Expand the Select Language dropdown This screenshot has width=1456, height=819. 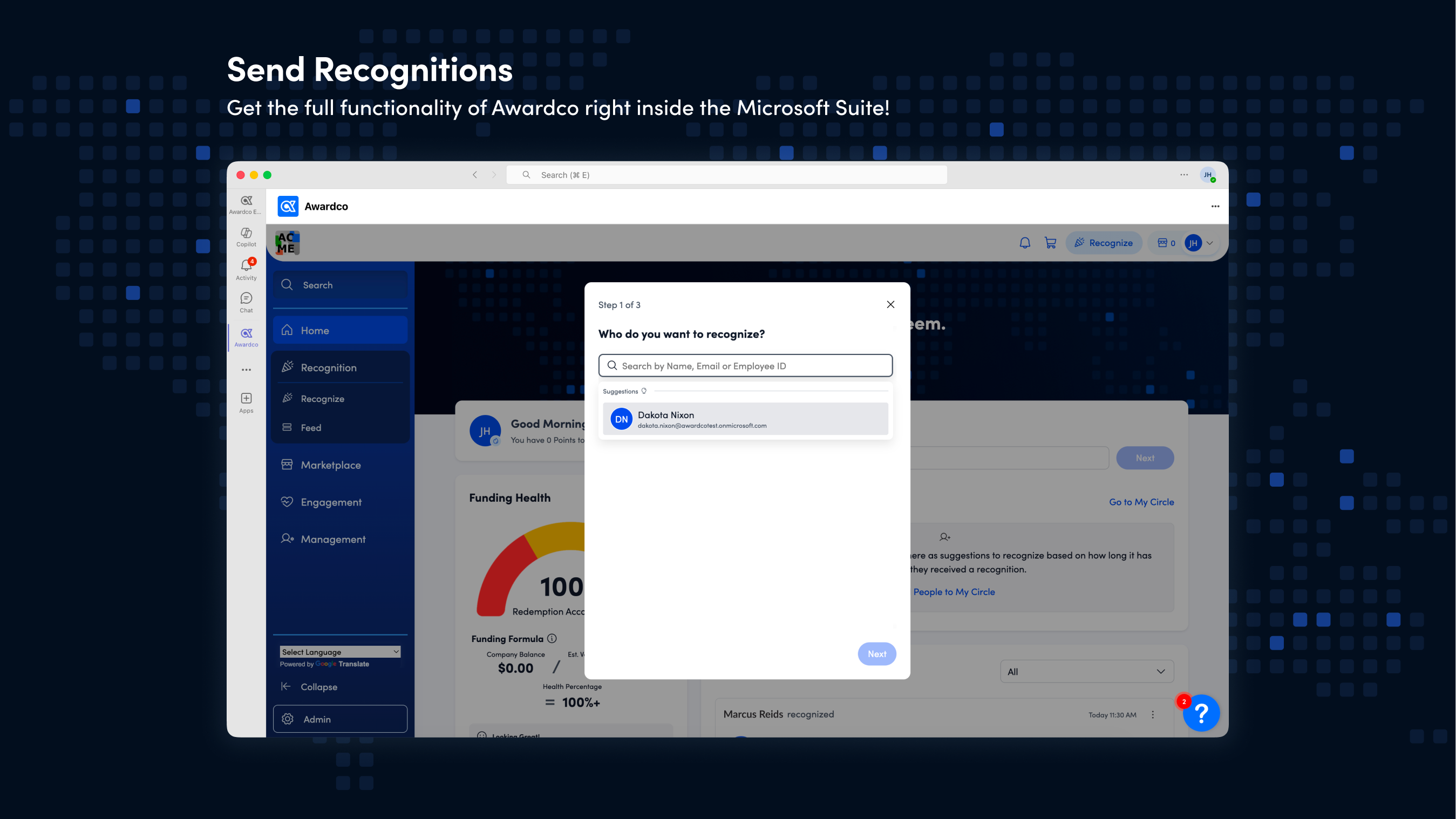341,652
